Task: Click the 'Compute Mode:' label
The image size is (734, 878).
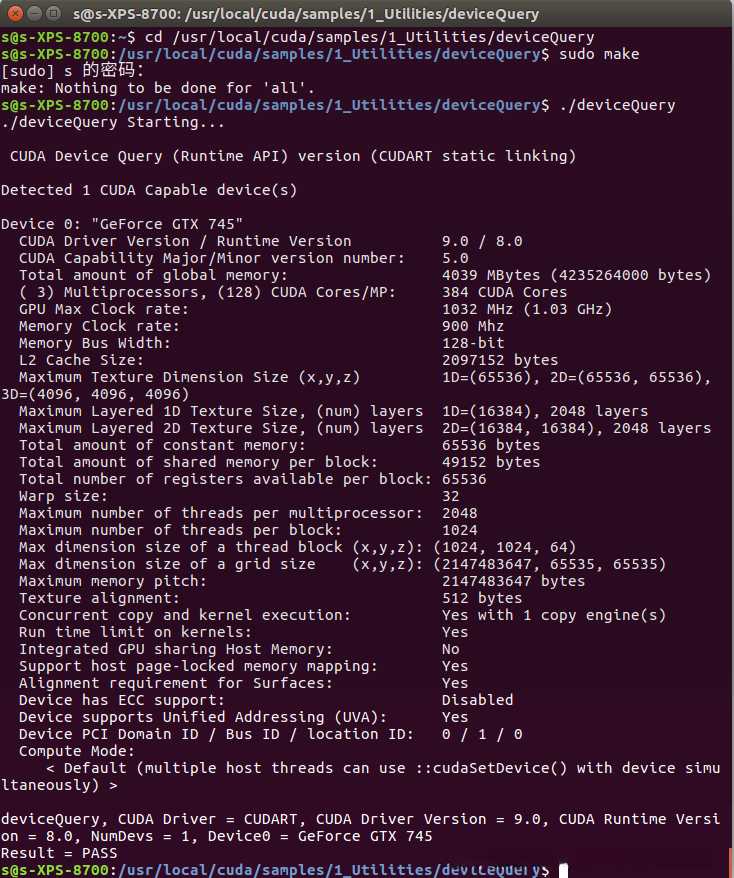Action: (76, 751)
